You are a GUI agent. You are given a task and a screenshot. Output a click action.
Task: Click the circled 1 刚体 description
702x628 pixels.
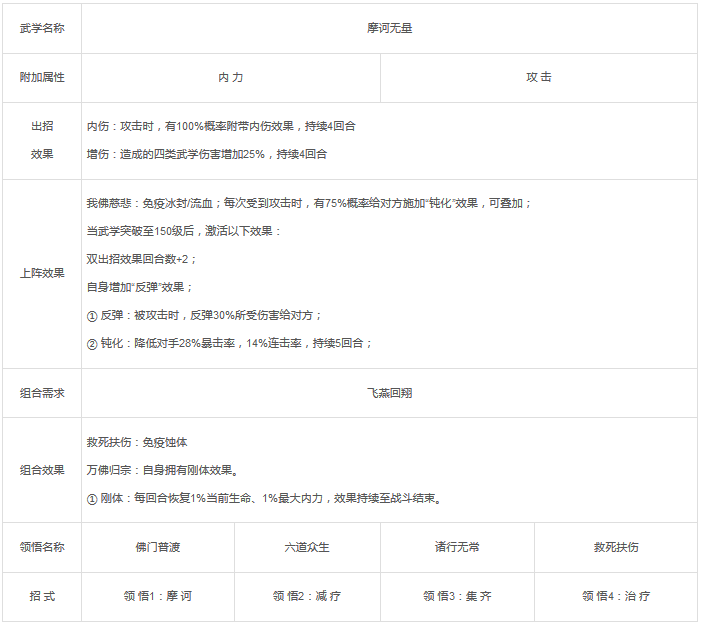264,498
